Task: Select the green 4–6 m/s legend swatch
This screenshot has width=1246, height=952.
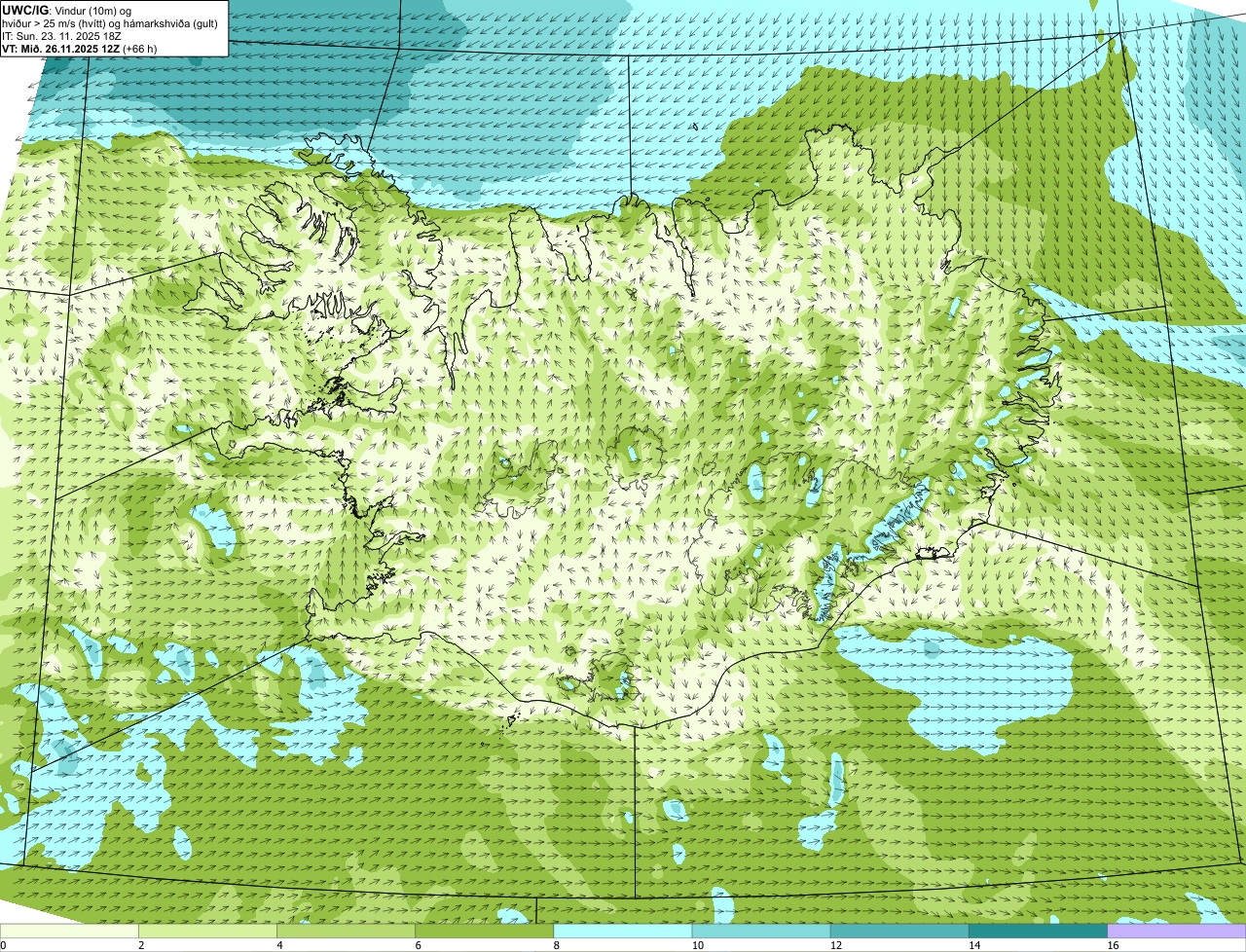Action: [348, 932]
